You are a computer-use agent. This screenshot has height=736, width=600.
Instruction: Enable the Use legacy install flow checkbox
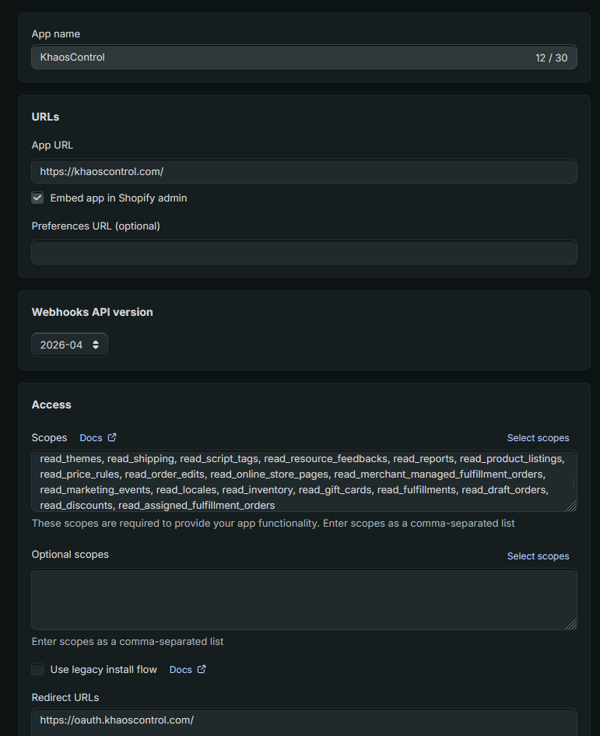(38, 669)
